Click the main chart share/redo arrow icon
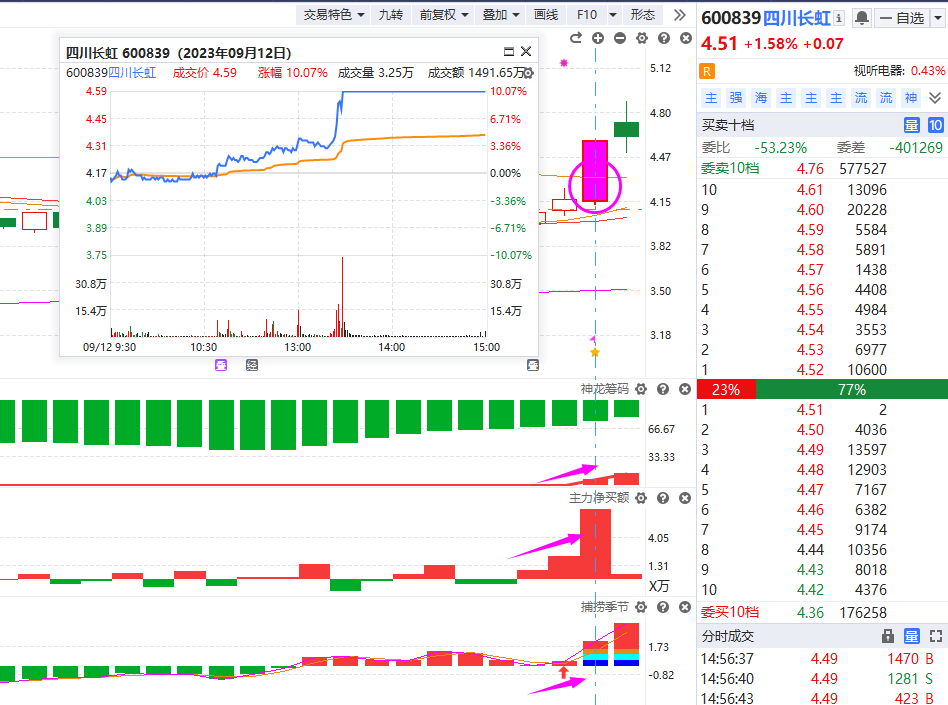The height and width of the screenshot is (705, 948). pos(576,38)
